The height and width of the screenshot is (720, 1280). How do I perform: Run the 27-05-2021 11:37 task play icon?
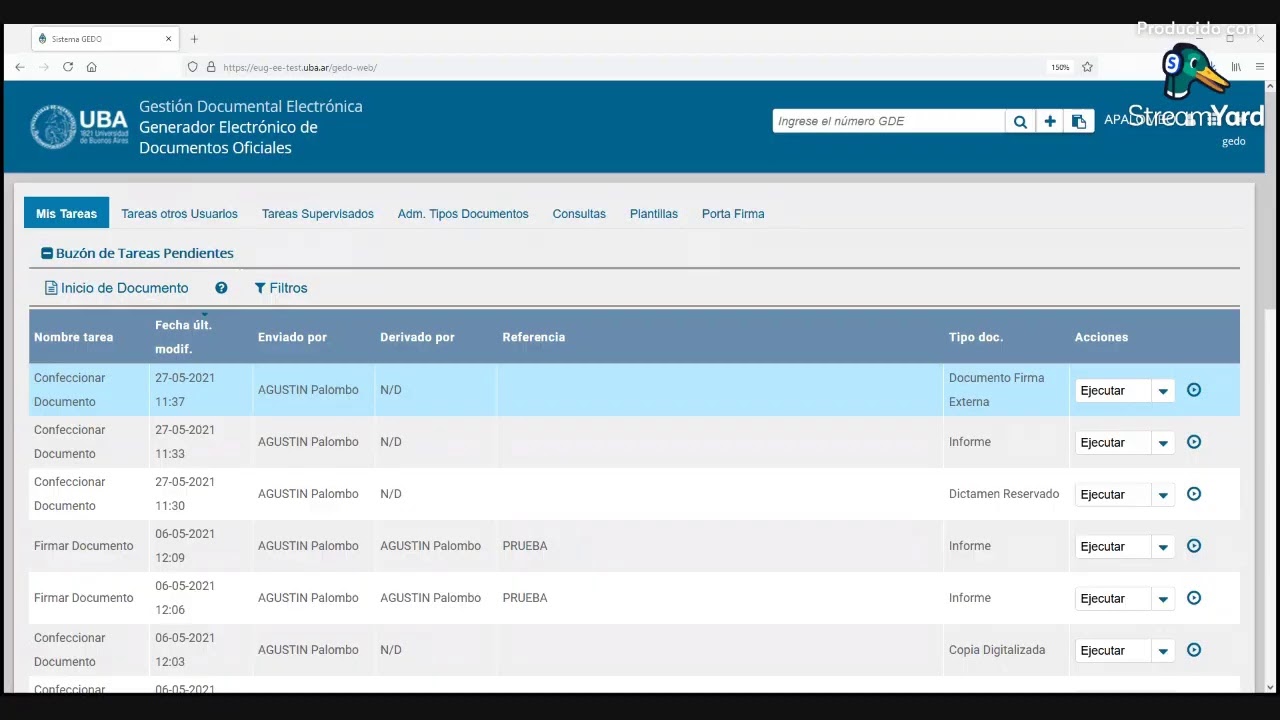(1194, 390)
